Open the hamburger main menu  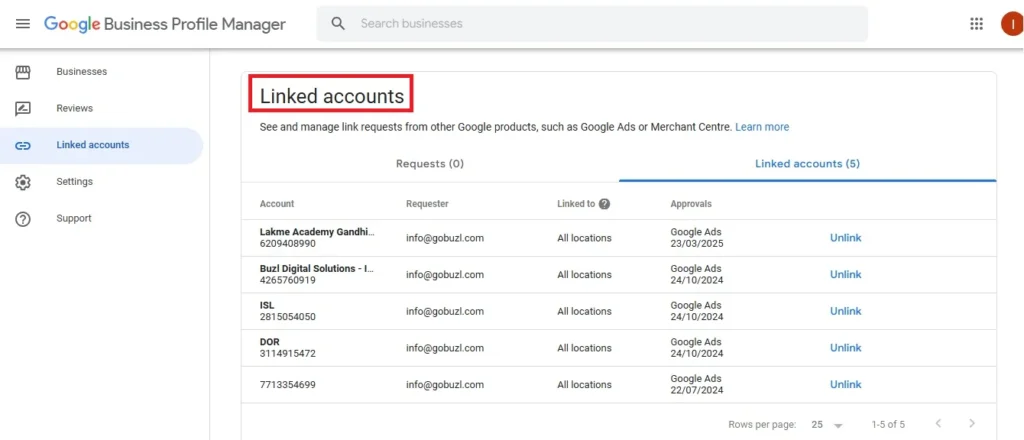22,24
